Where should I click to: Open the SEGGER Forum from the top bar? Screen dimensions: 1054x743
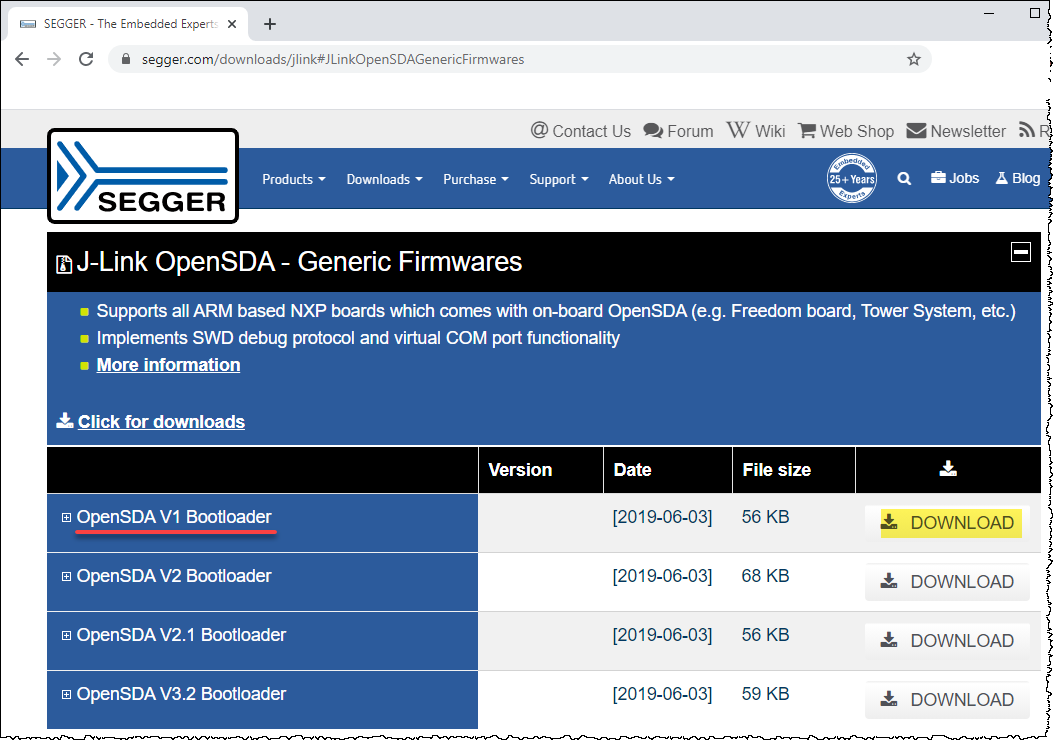678,130
